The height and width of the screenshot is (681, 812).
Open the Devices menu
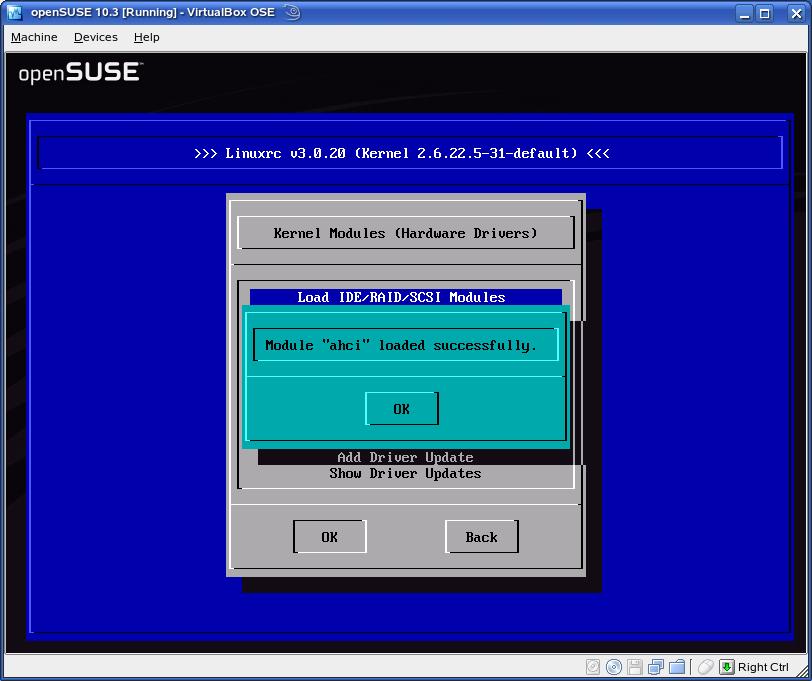click(96, 37)
